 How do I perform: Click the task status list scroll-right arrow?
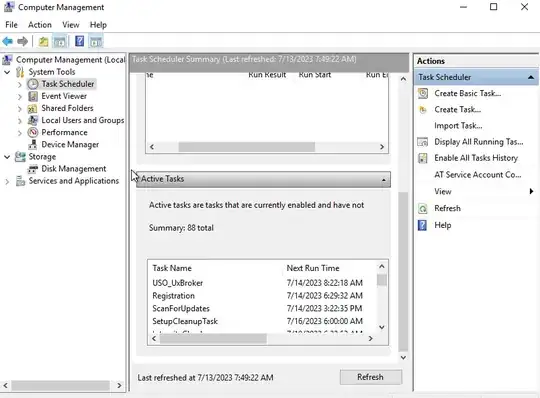(x=382, y=147)
